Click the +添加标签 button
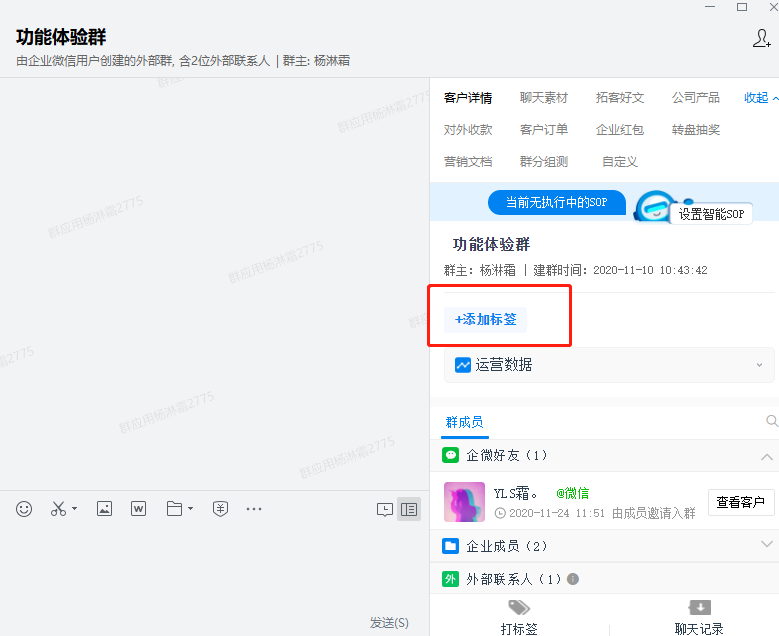Image resolution: width=779 pixels, height=636 pixels. 486,320
